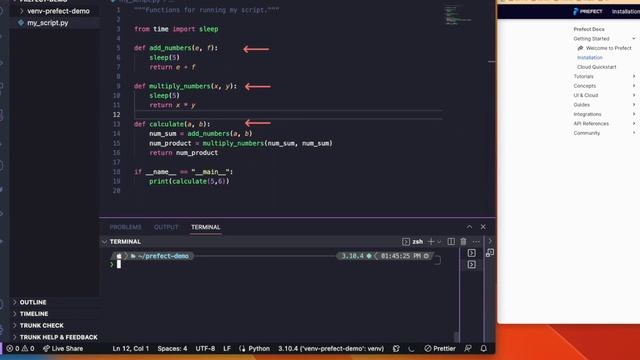The image size is (640, 360).
Task: Open the API References docs section
Action: (591, 124)
